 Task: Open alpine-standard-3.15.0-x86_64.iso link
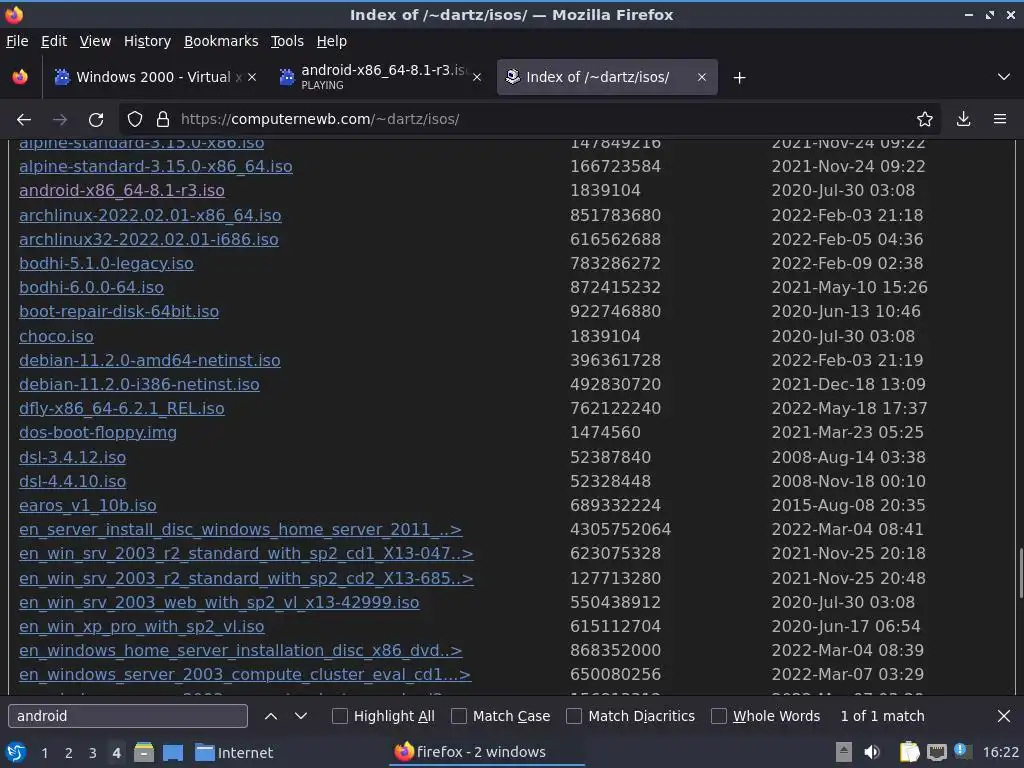(x=155, y=167)
